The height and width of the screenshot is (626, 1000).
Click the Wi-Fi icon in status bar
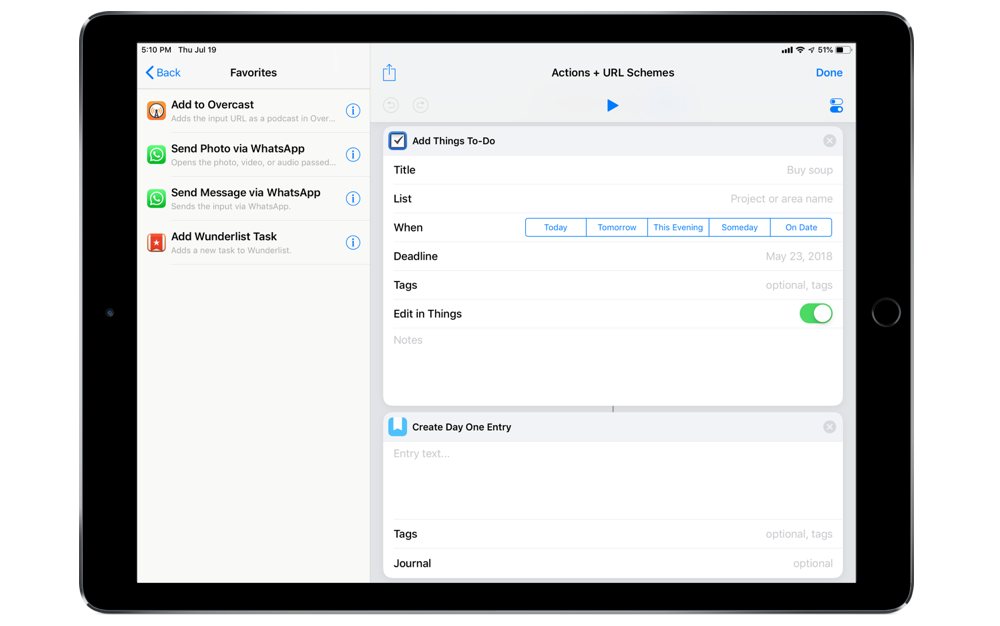pos(800,50)
